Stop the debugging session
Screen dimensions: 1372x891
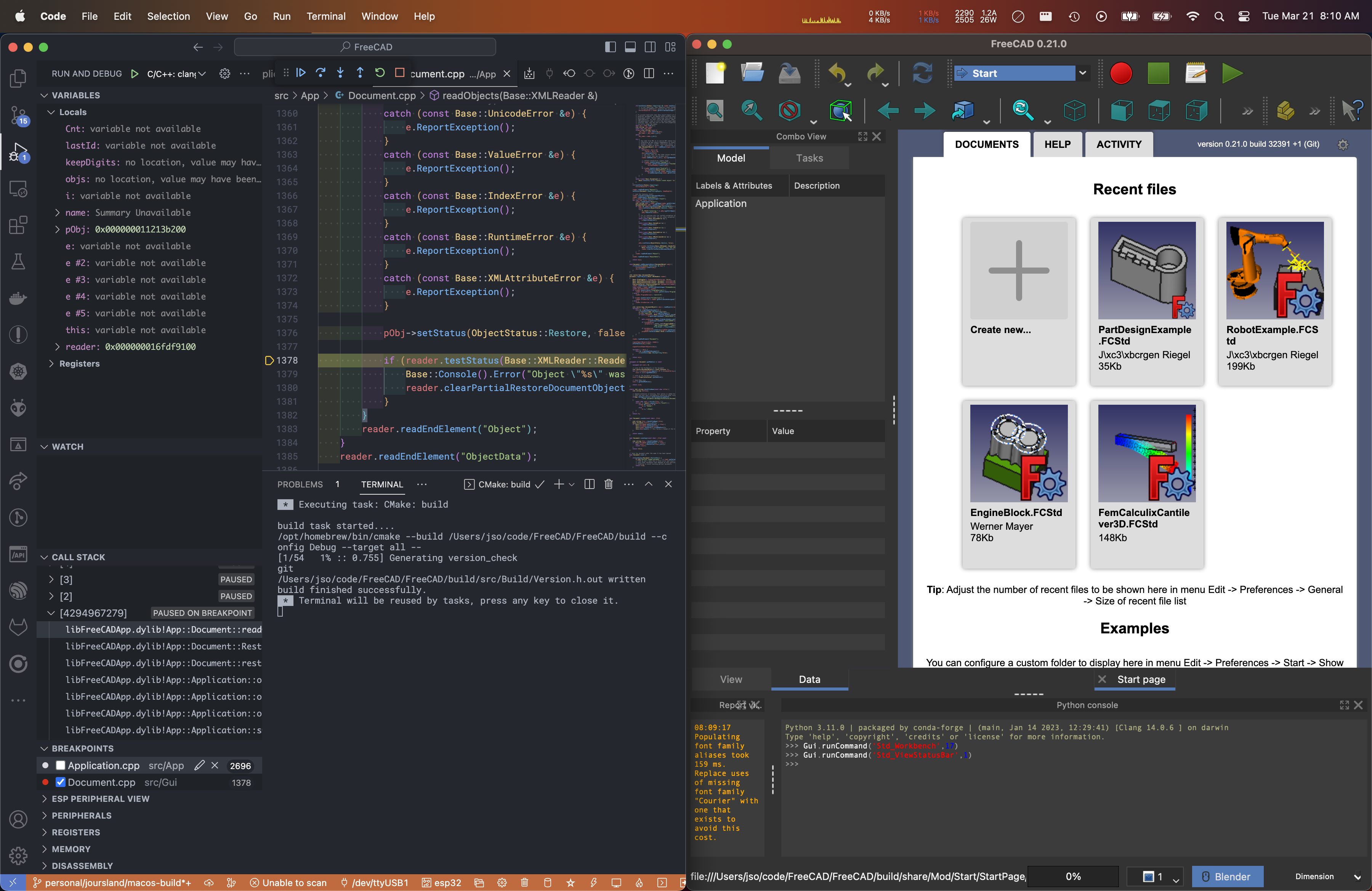399,73
